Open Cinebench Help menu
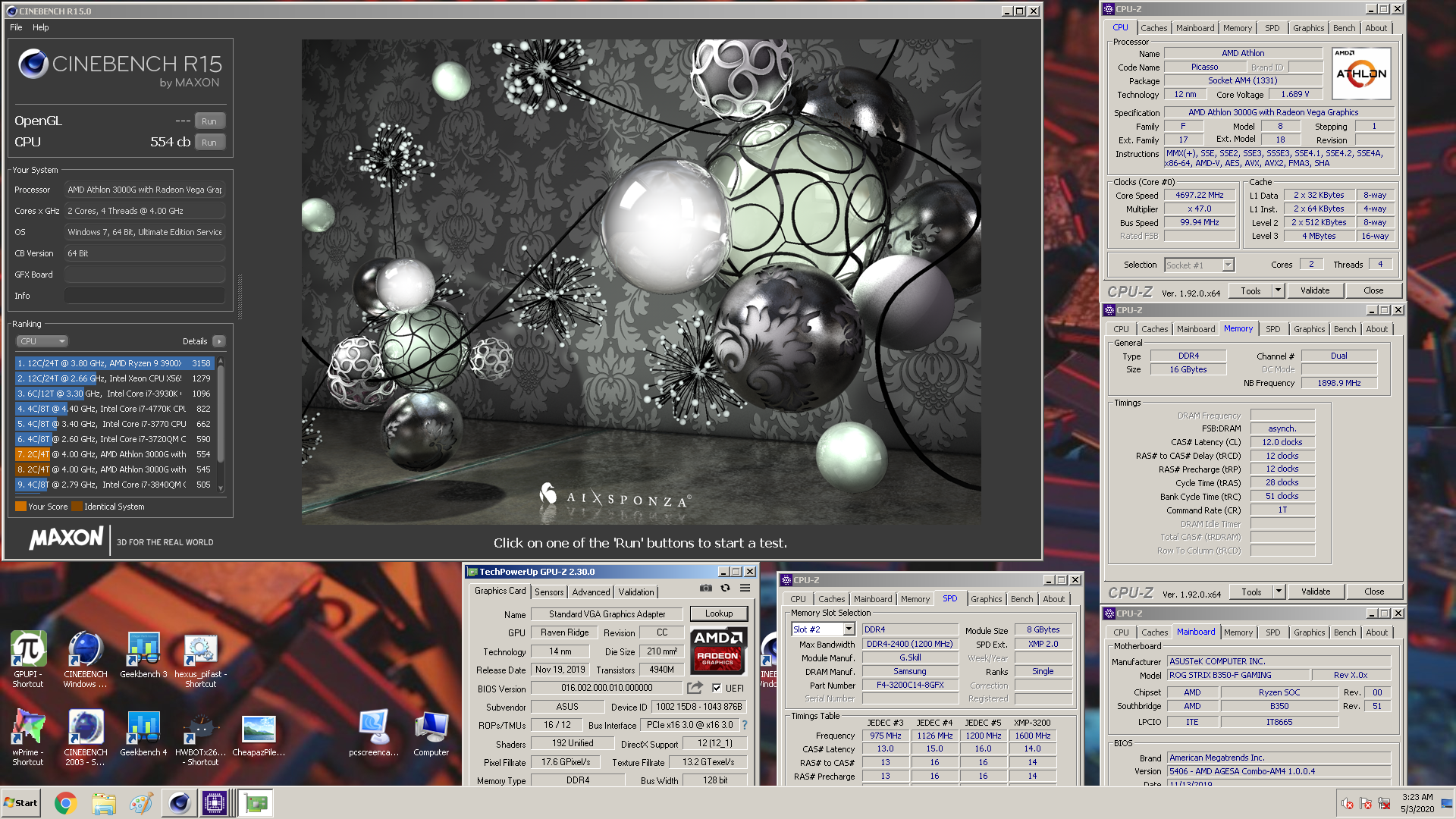This screenshot has height=819, width=1456. [x=40, y=27]
